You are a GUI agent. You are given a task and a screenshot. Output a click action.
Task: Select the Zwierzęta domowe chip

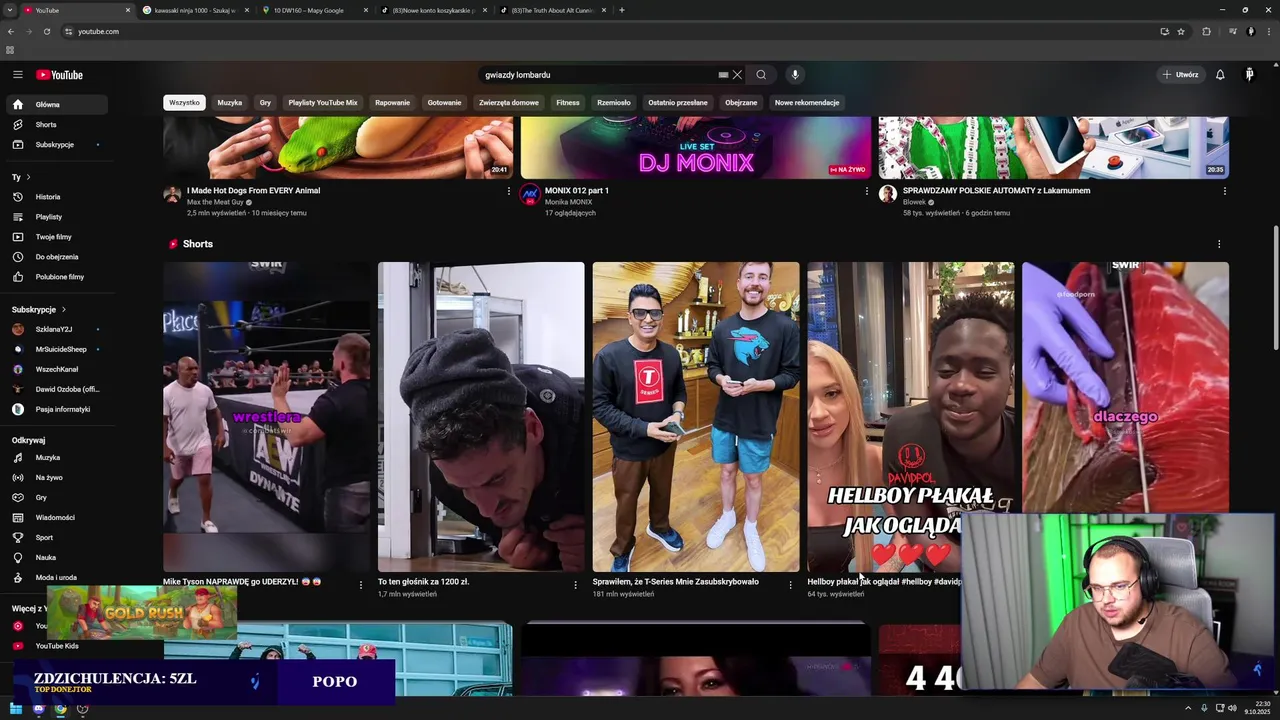click(509, 102)
